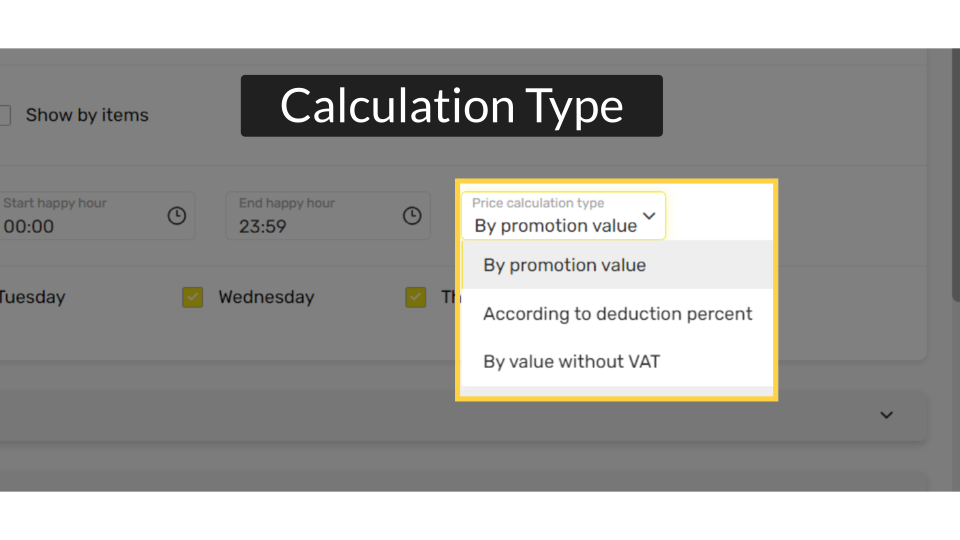Image resolution: width=960 pixels, height=540 pixels.
Task: Toggle the checkbox next to Th
Action: (416, 297)
